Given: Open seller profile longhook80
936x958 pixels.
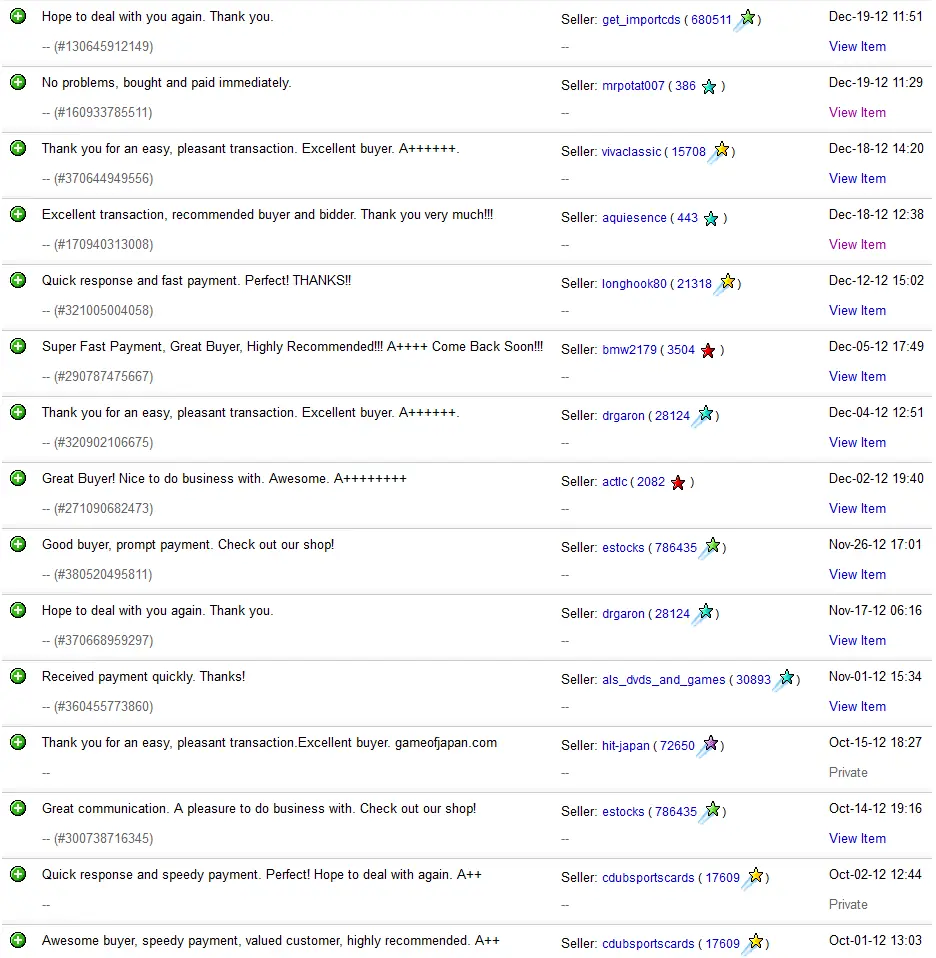Looking at the screenshot, I should (634, 283).
